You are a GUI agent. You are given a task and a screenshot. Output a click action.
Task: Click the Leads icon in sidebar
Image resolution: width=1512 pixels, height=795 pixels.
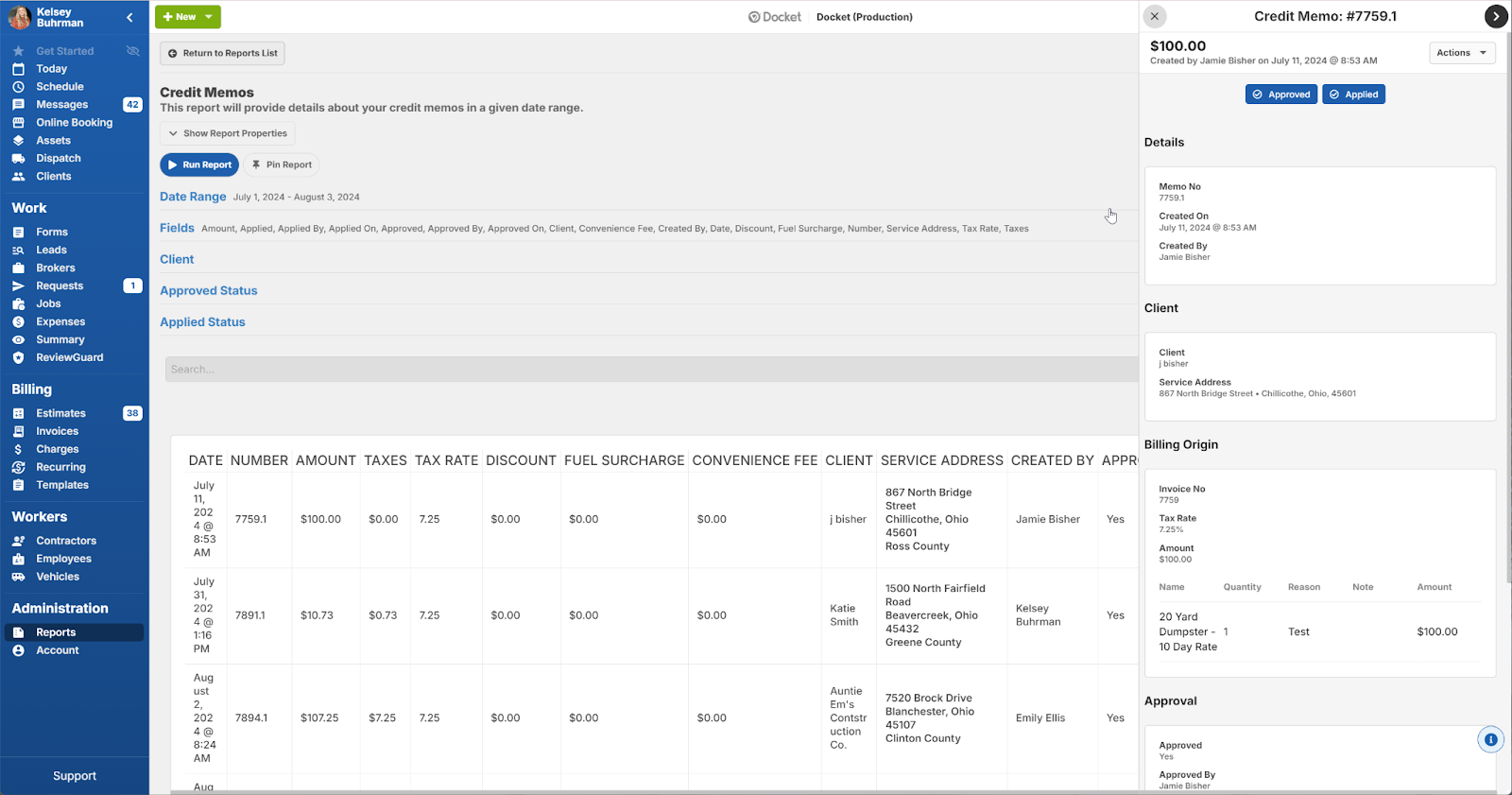(x=18, y=251)
